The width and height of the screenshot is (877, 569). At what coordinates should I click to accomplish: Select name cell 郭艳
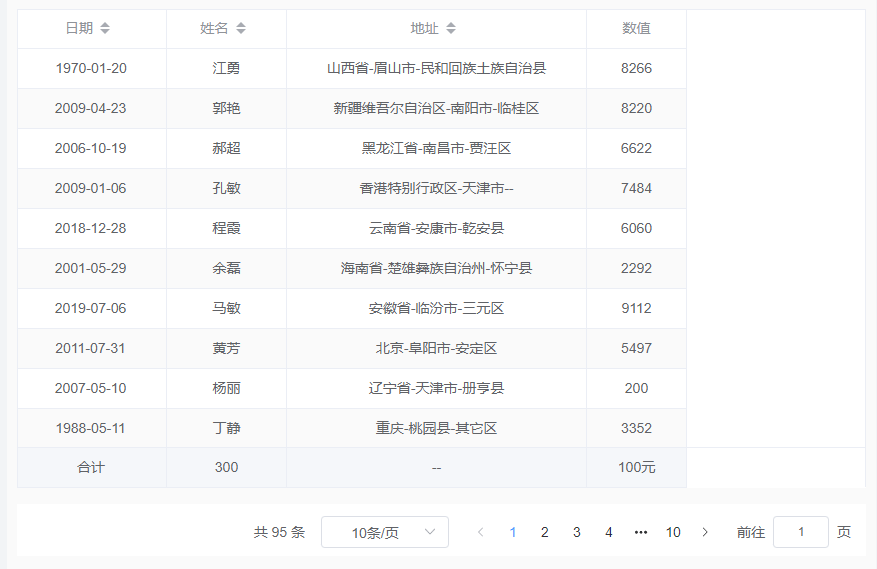coord(227,108)
